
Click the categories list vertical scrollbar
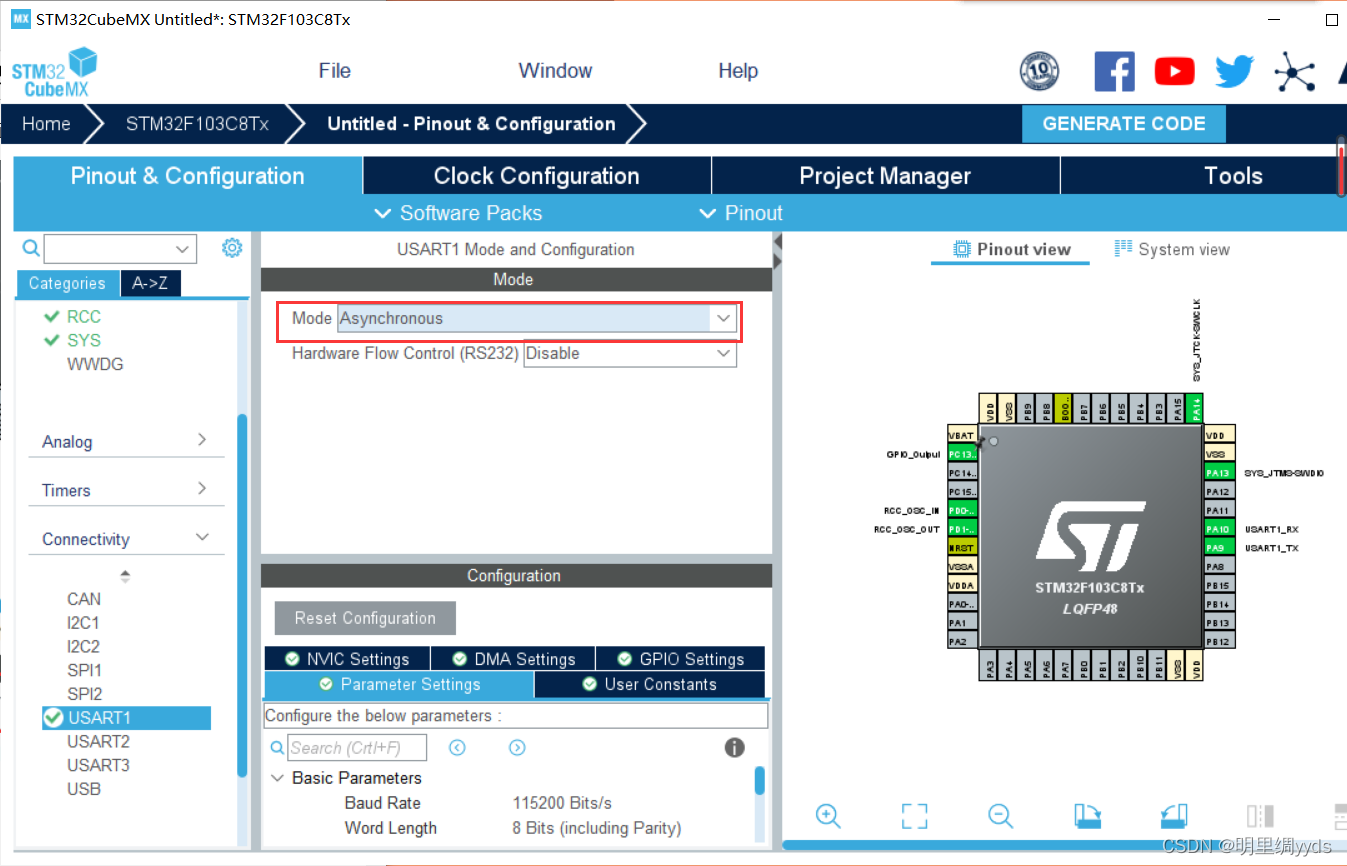point(242,595)
